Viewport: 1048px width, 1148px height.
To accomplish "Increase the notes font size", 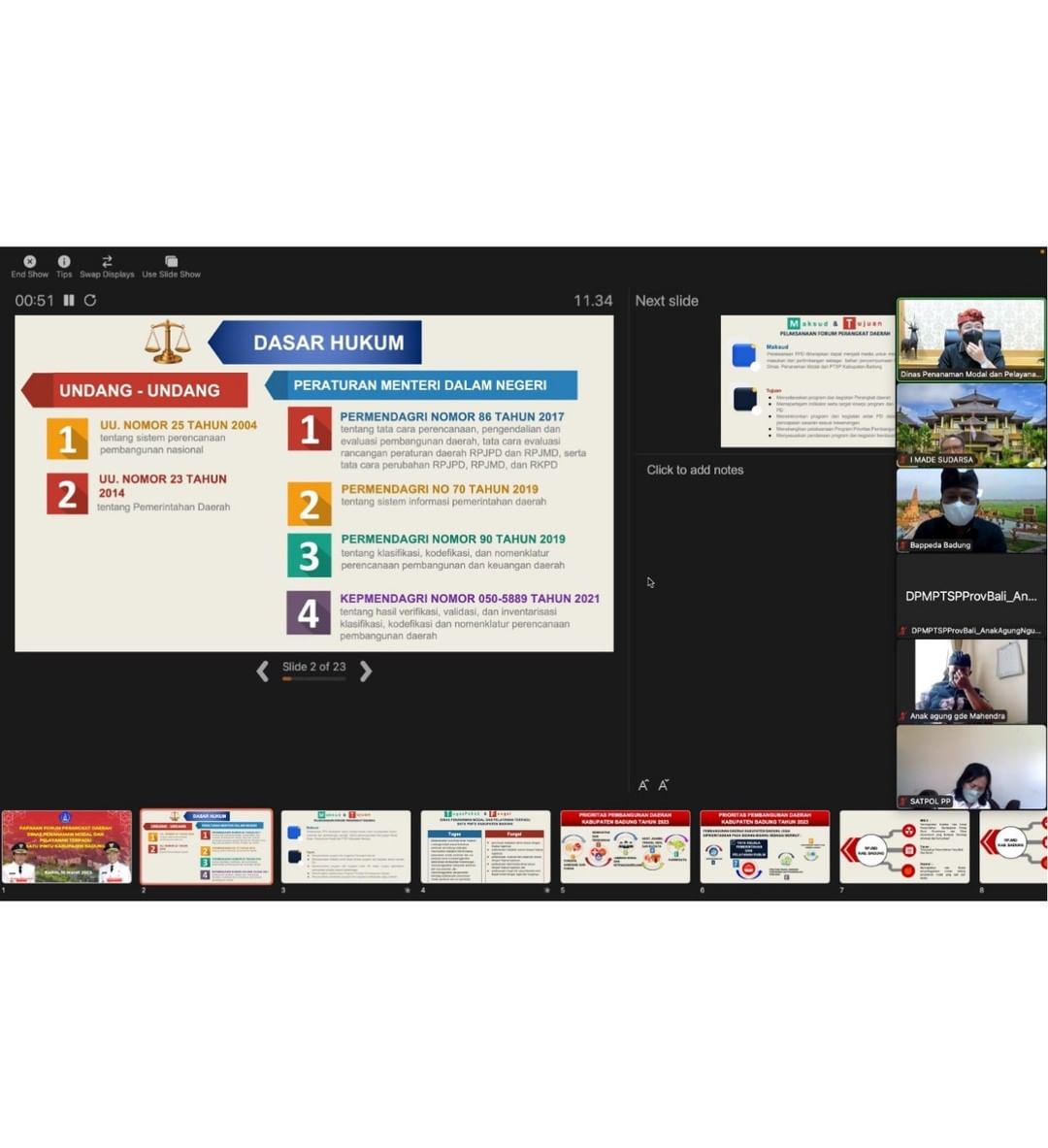I will (643, 785).
